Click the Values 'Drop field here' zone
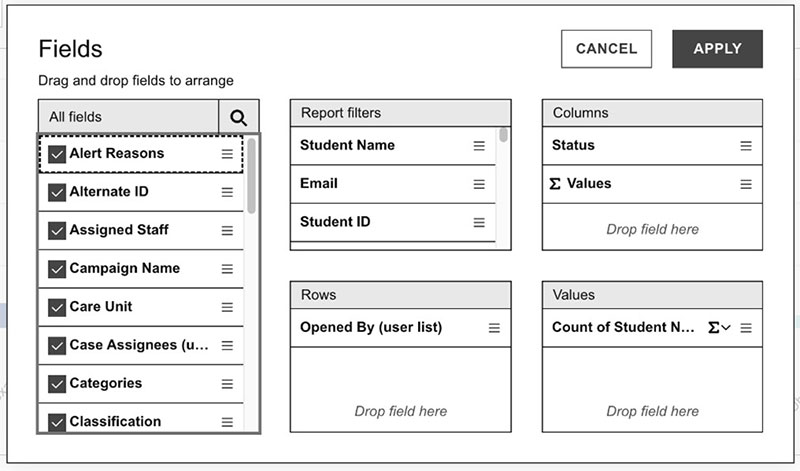 (x=652, y=411)
